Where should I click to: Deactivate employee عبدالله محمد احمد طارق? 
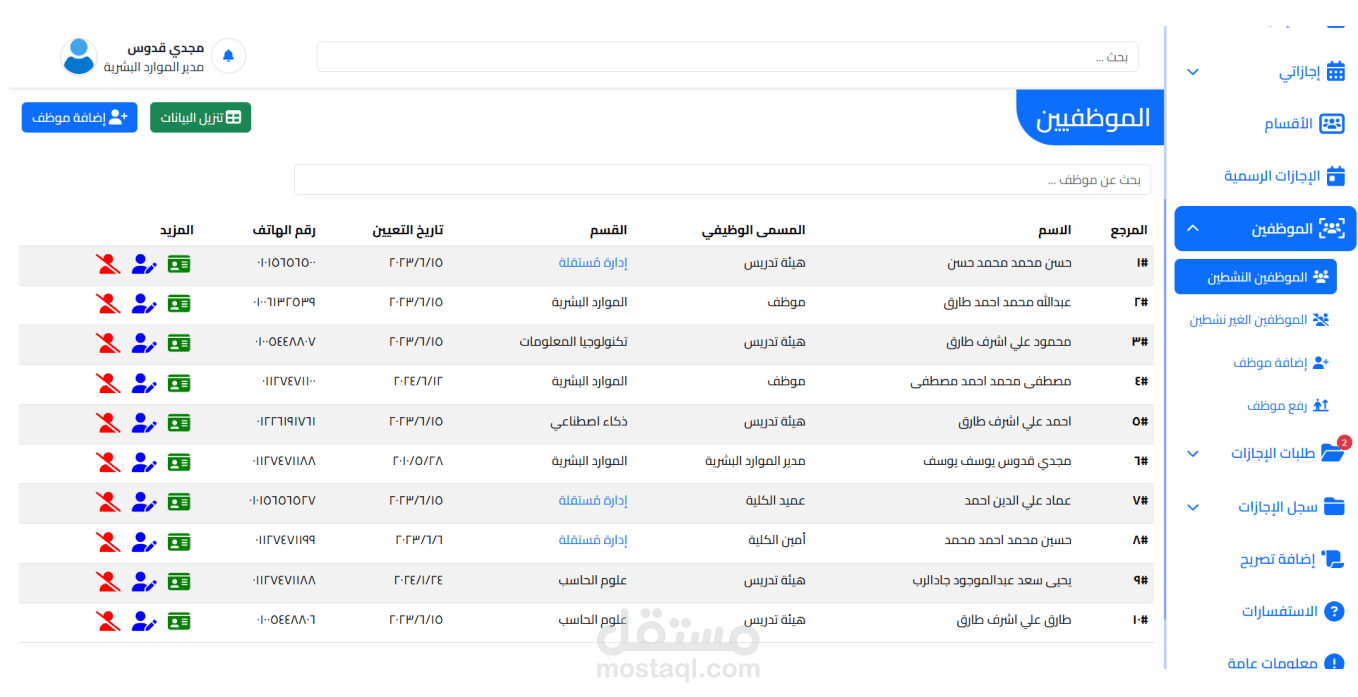[108, 303]
